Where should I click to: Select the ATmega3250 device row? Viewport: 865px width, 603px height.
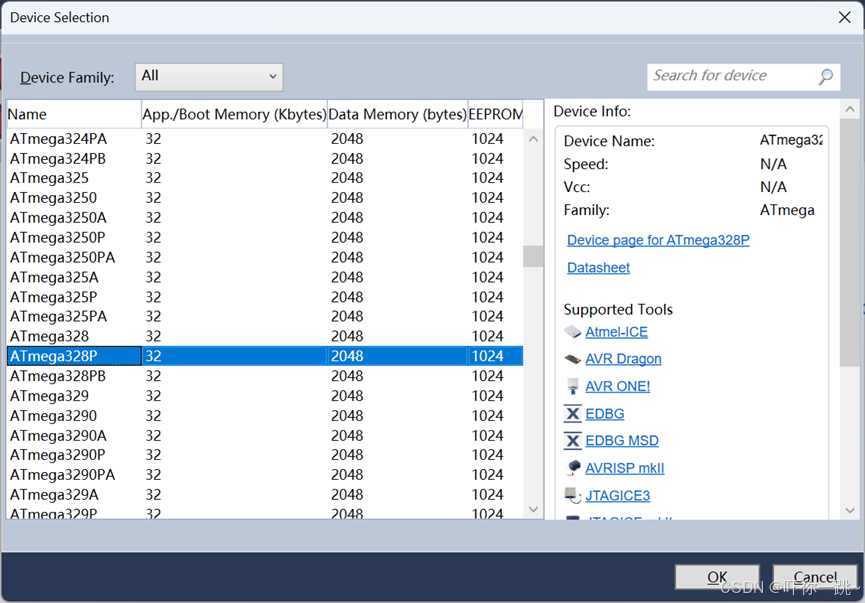pos(265,198)
